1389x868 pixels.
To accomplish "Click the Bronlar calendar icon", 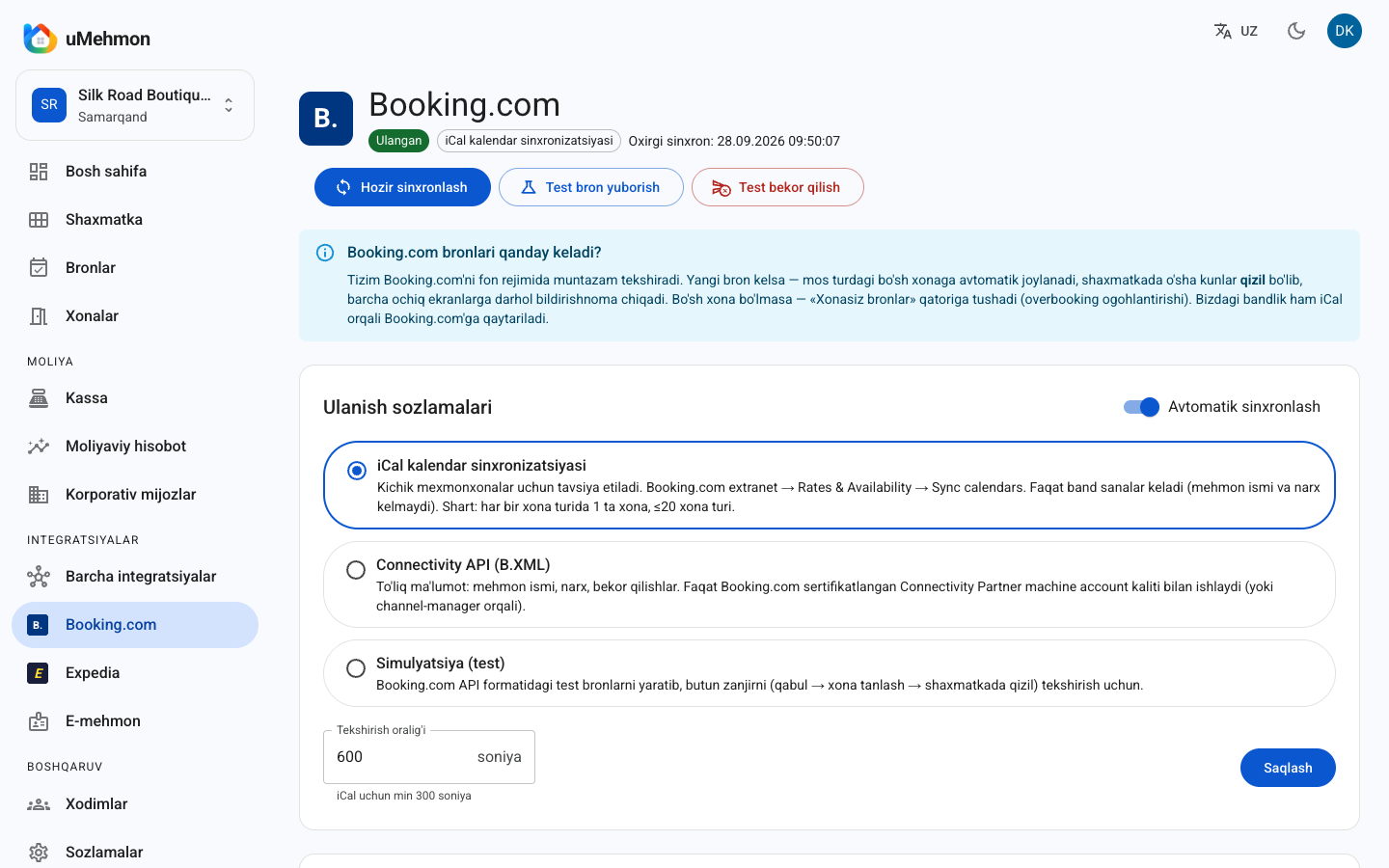I will pyautogui.click(x=39, y=268).
